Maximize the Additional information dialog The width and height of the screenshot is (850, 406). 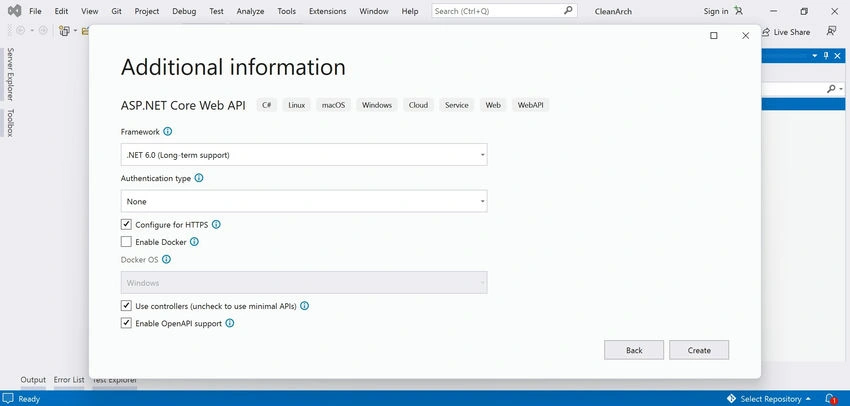pyautogui.click(x=713, y=35)
